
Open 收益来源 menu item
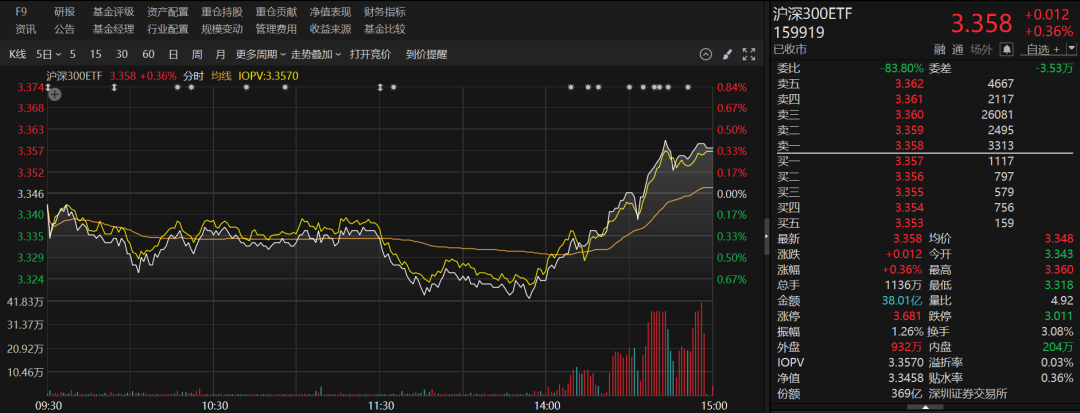[330, 29]
